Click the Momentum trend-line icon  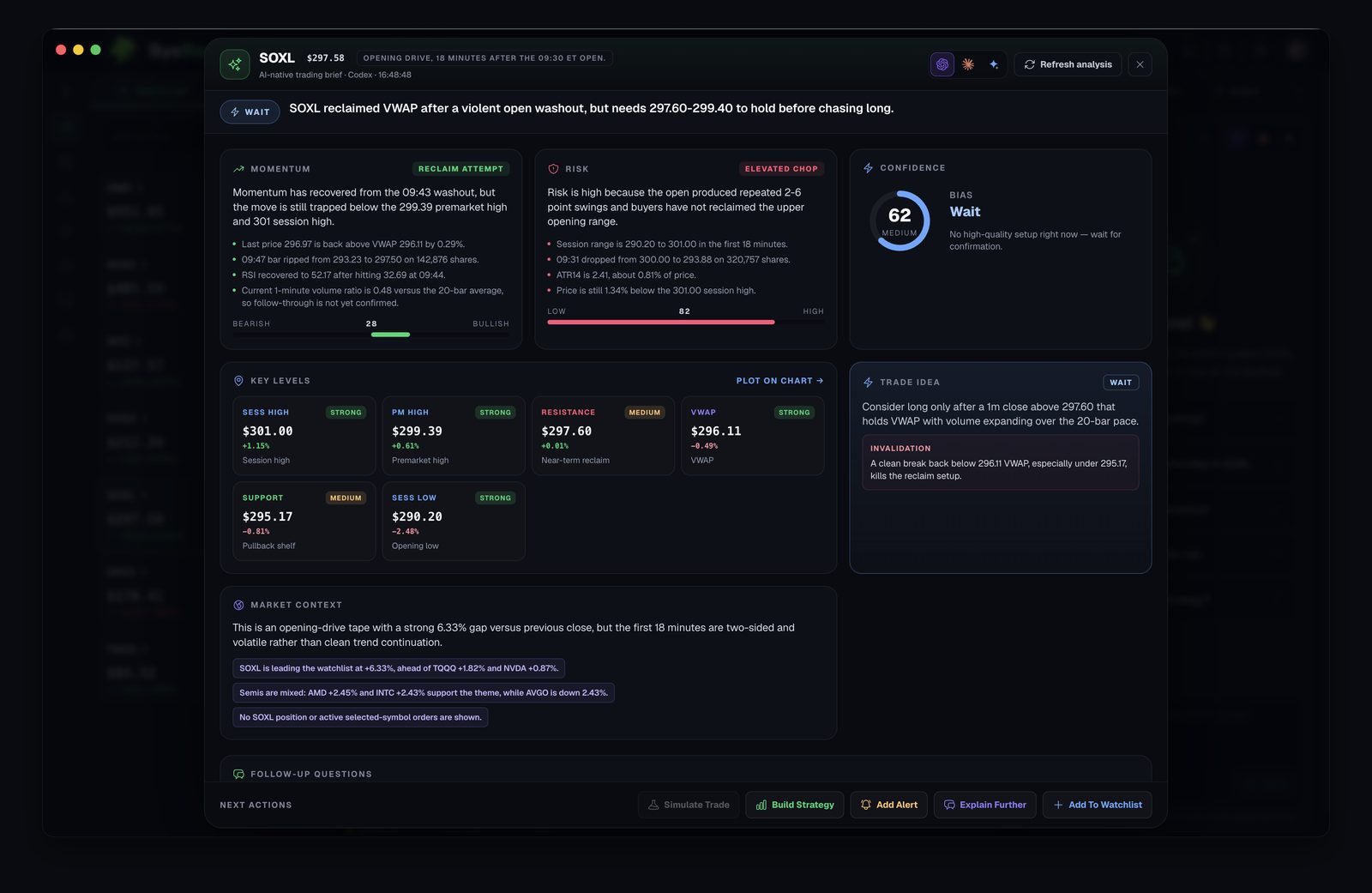[238, 169]
